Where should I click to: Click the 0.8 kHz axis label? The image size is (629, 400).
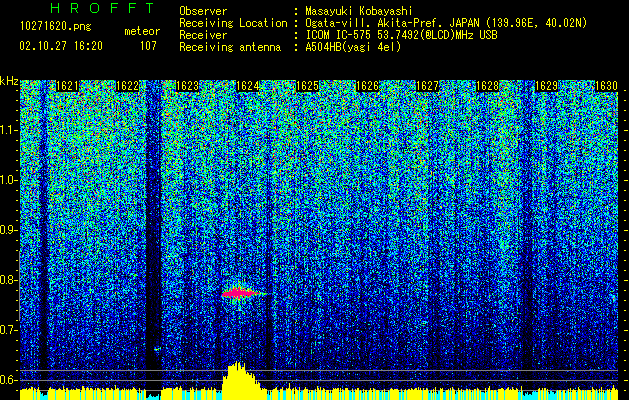(x=9, y=280)
